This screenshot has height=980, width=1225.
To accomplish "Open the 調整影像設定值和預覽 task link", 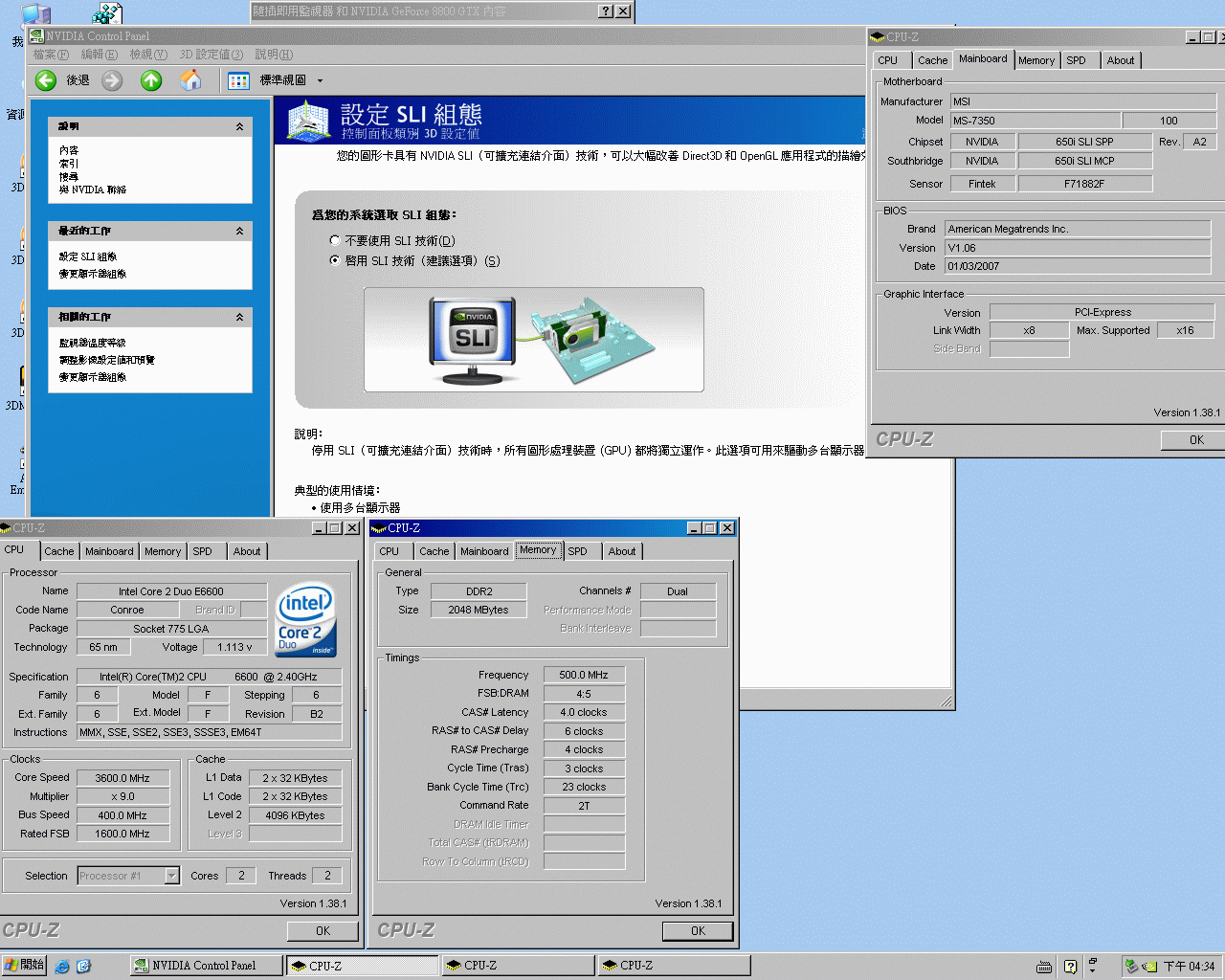I will pyautogui.click(x=107, y=360).
